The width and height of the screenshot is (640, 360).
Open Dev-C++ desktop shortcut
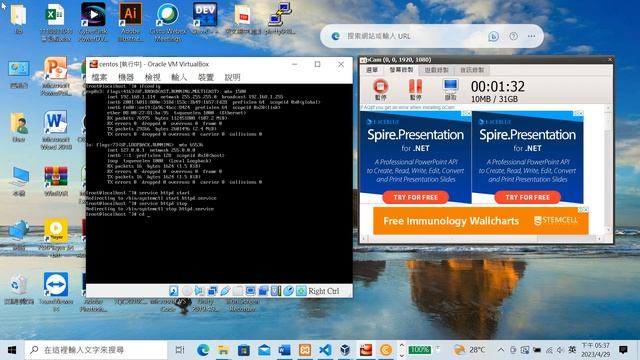click(205, 19)
